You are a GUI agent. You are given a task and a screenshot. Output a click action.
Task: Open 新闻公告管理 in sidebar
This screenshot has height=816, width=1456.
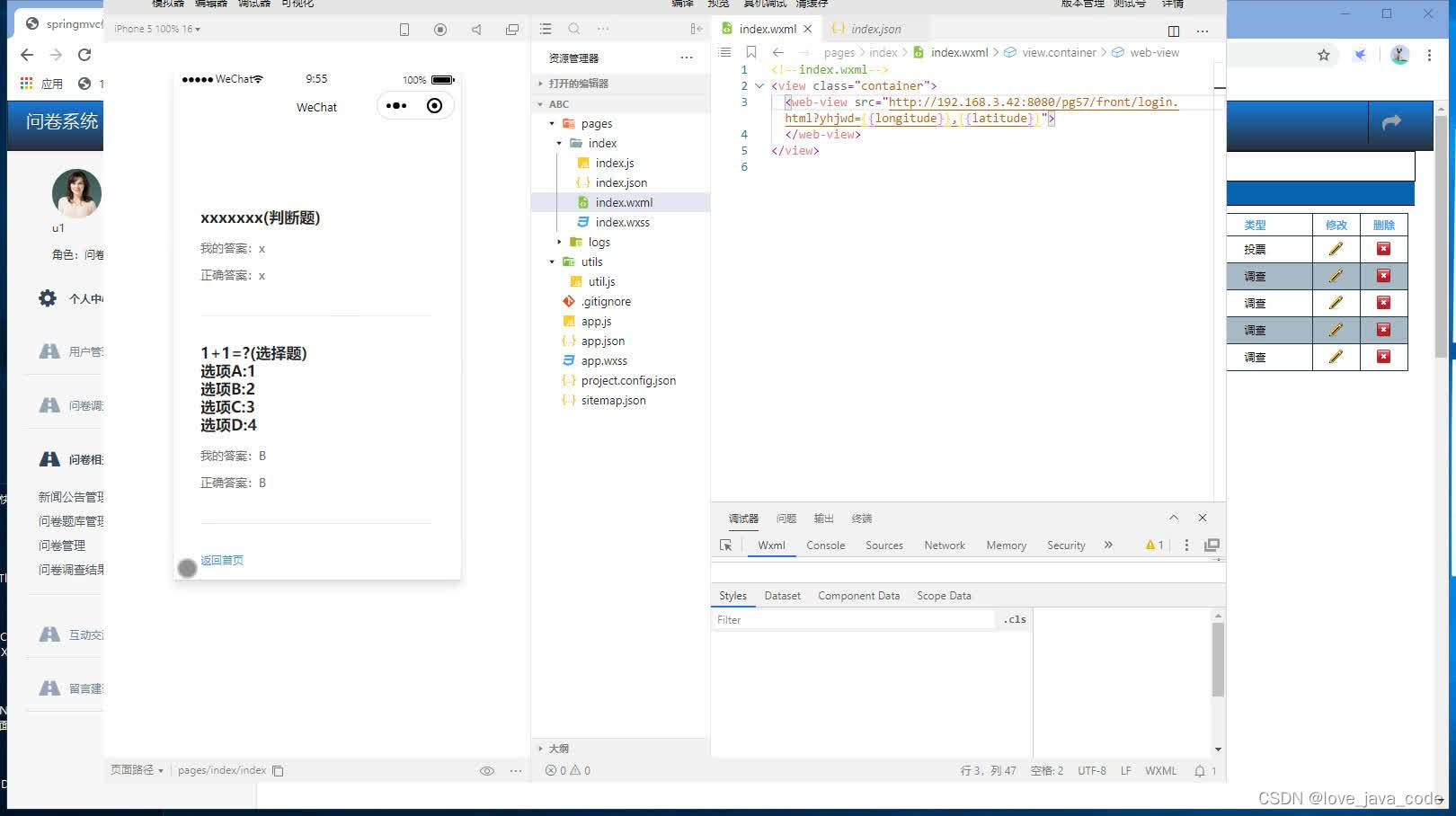pyautogui.click(x=71, y=497)
